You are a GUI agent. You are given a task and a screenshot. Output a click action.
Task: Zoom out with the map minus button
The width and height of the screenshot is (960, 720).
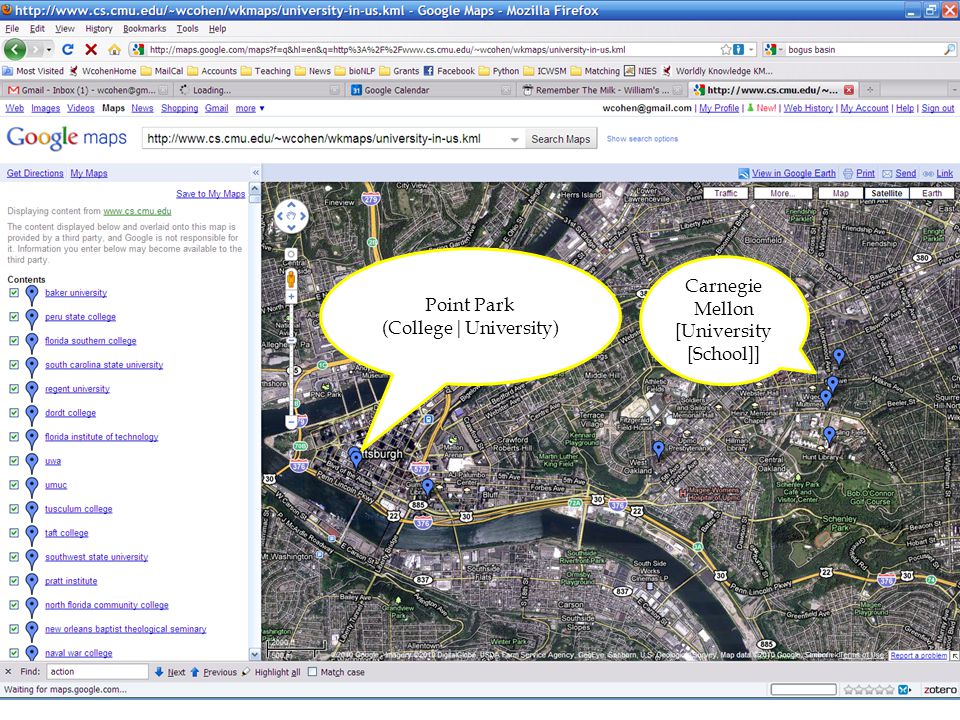point(291,422)
